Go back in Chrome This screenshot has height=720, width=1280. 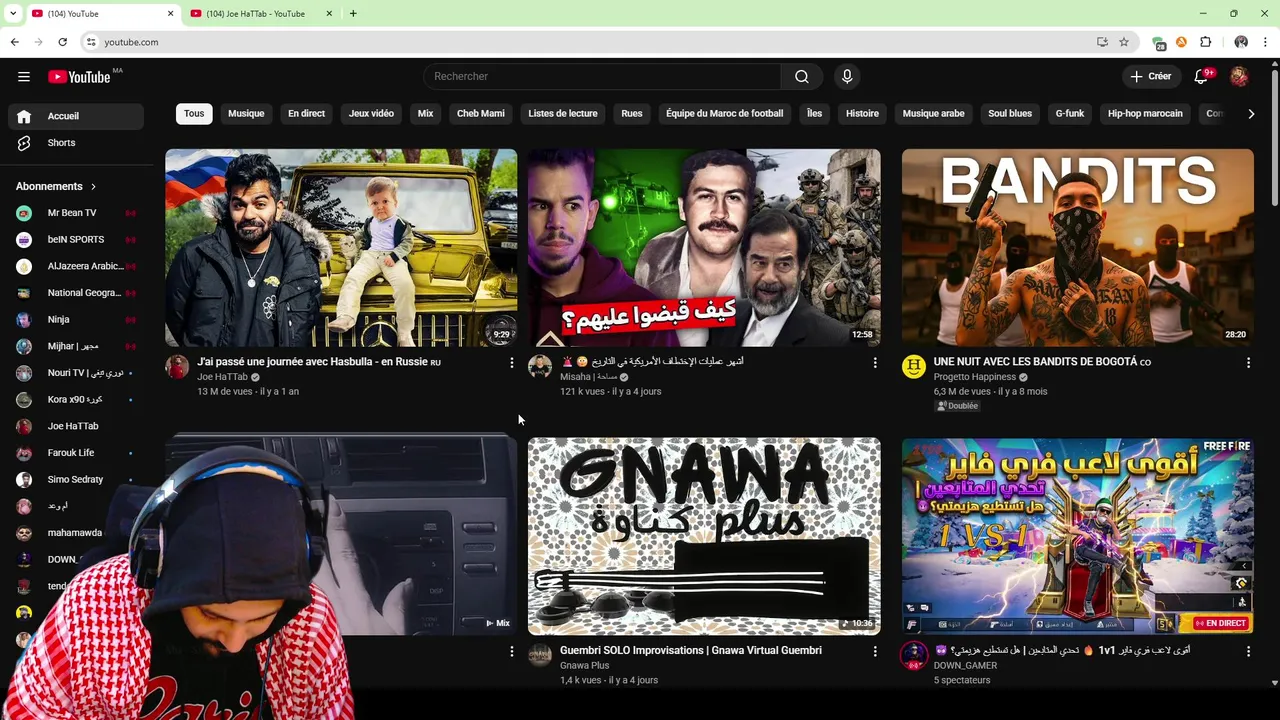(x=15, y=42)
